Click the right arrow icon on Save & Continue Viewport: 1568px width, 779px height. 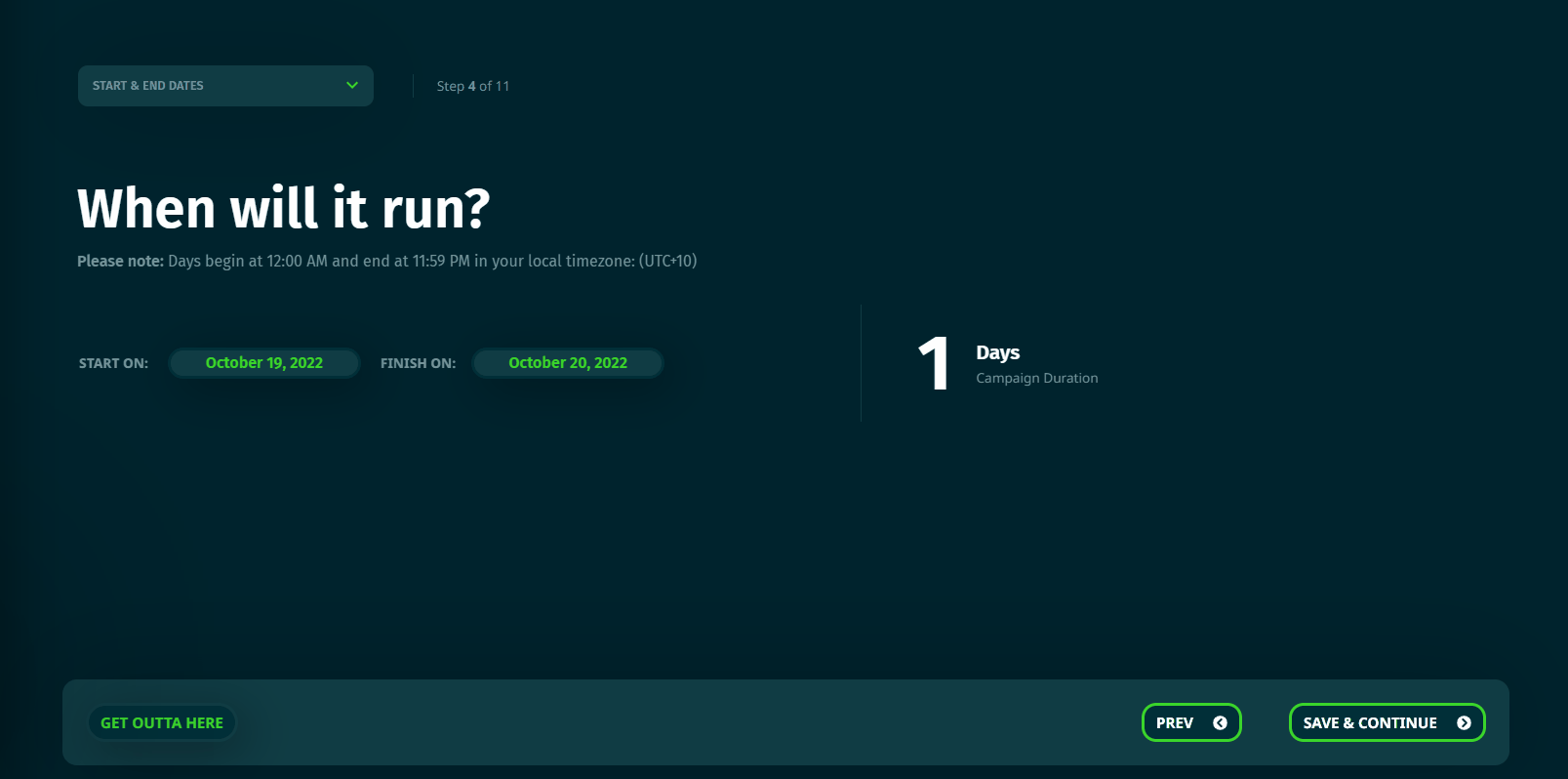pos(1464,723)
